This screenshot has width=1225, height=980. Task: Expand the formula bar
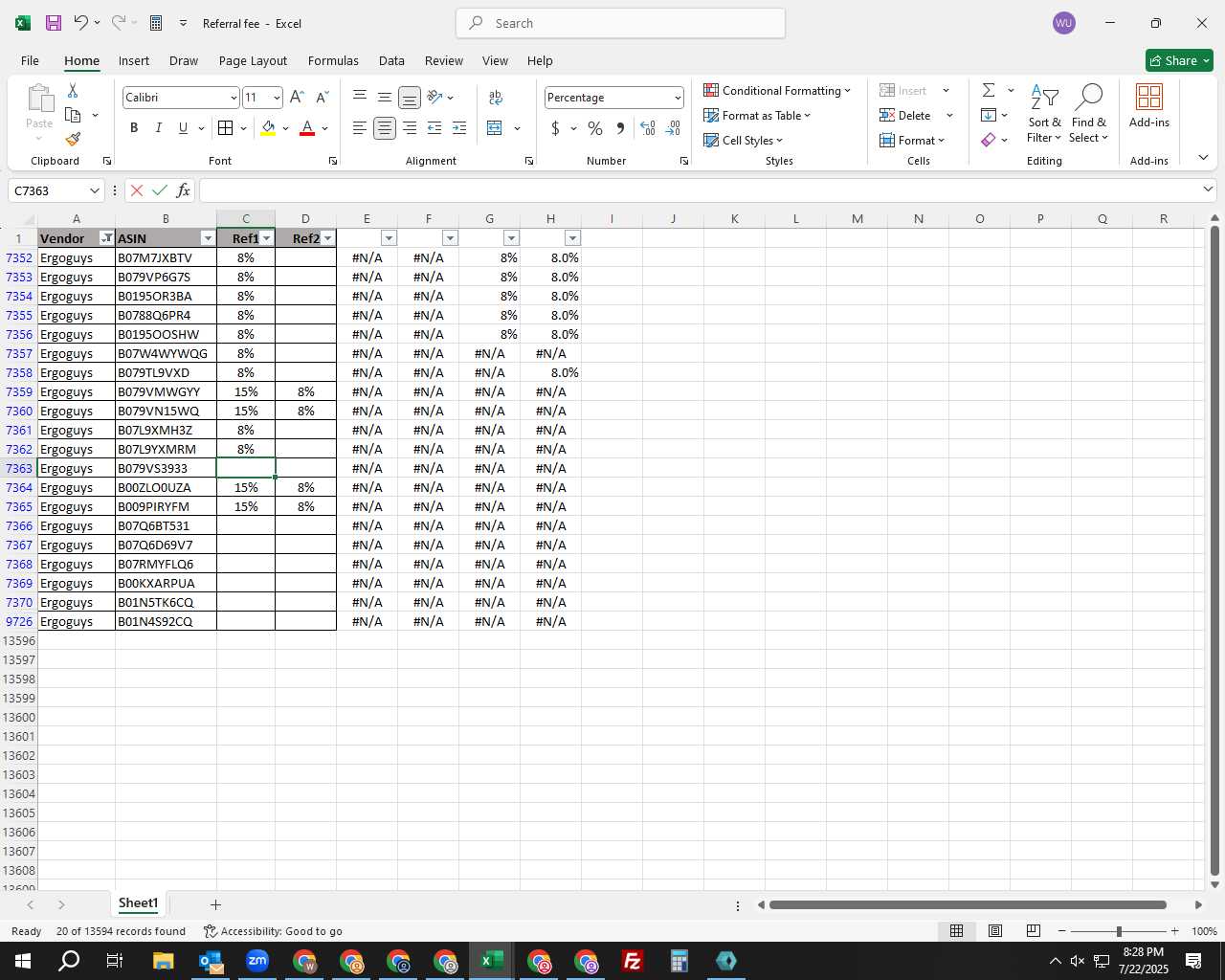[1207, 189]
